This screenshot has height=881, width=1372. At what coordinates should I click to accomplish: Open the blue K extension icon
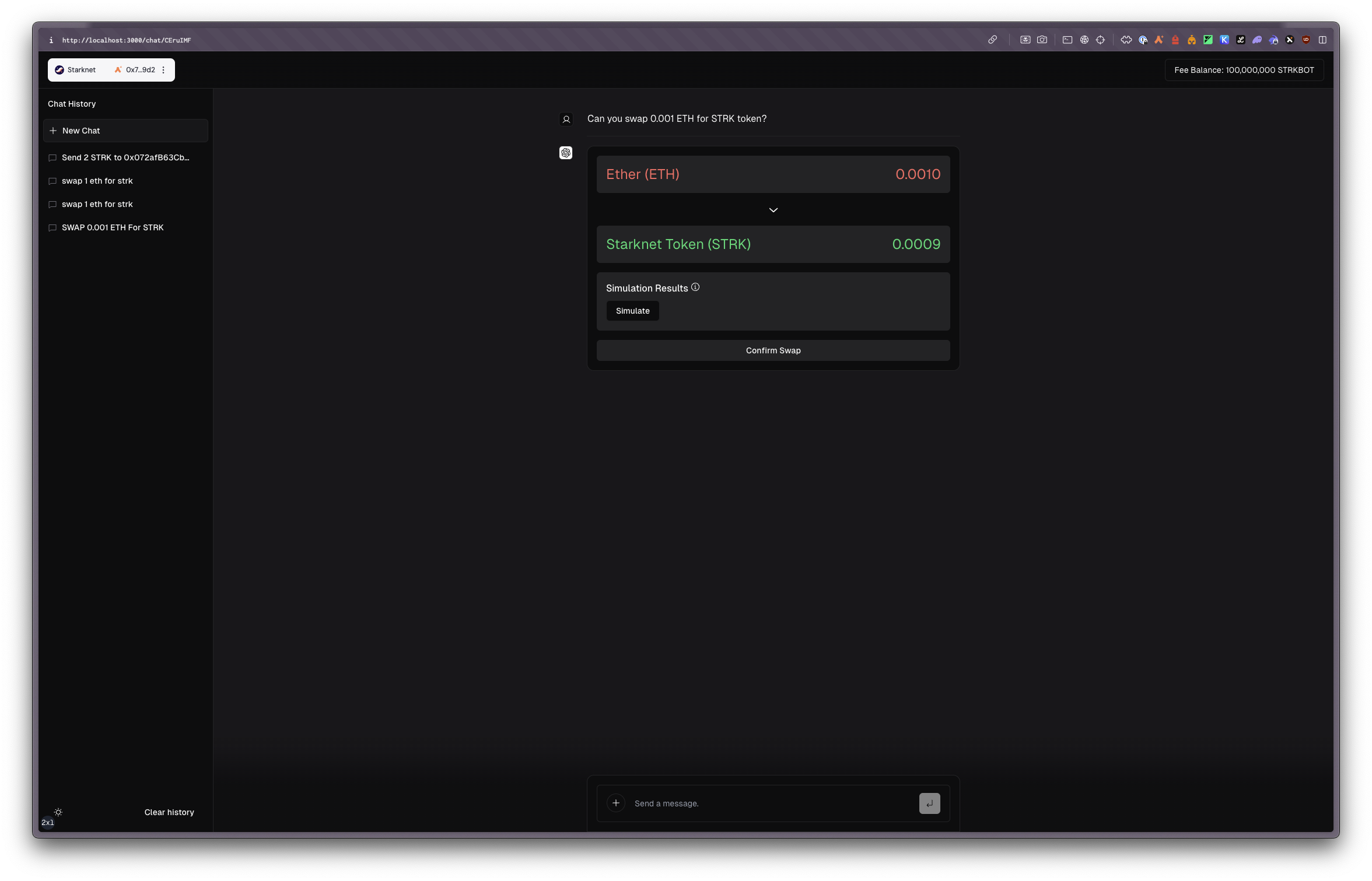(1224, 40)
